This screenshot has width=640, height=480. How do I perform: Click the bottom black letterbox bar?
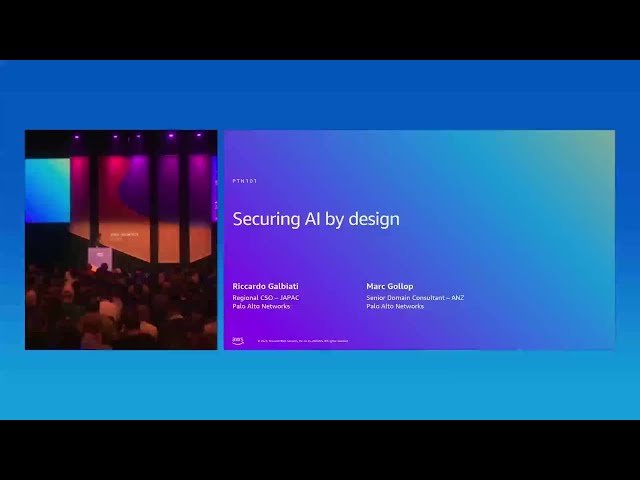point(320,450)
